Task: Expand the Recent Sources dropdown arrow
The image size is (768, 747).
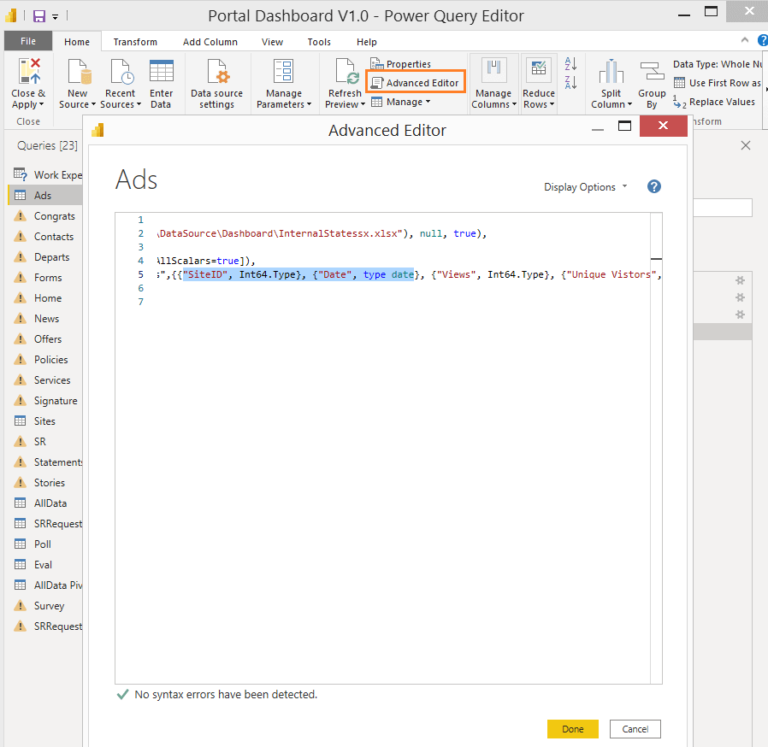Action: (139, 104)
